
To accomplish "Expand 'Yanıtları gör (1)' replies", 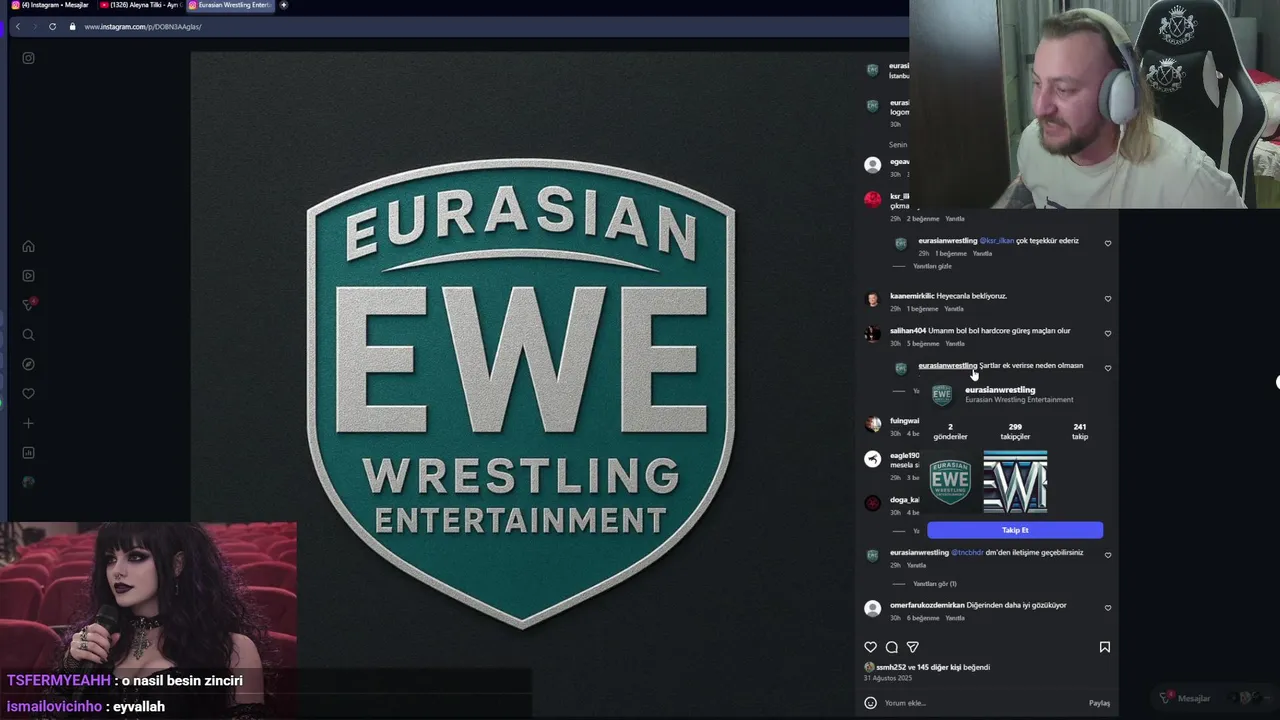I will pyautogui.click(x=935, y=584).
